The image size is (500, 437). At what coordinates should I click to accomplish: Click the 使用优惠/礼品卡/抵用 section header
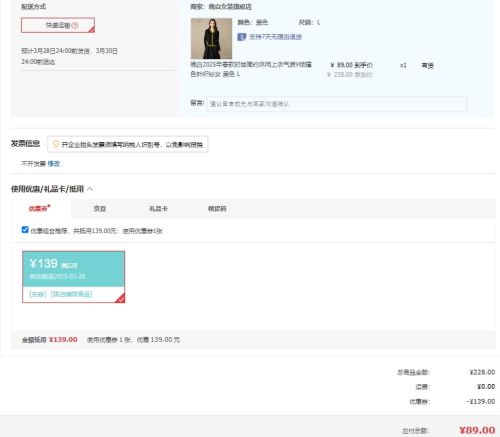(47, 189)
